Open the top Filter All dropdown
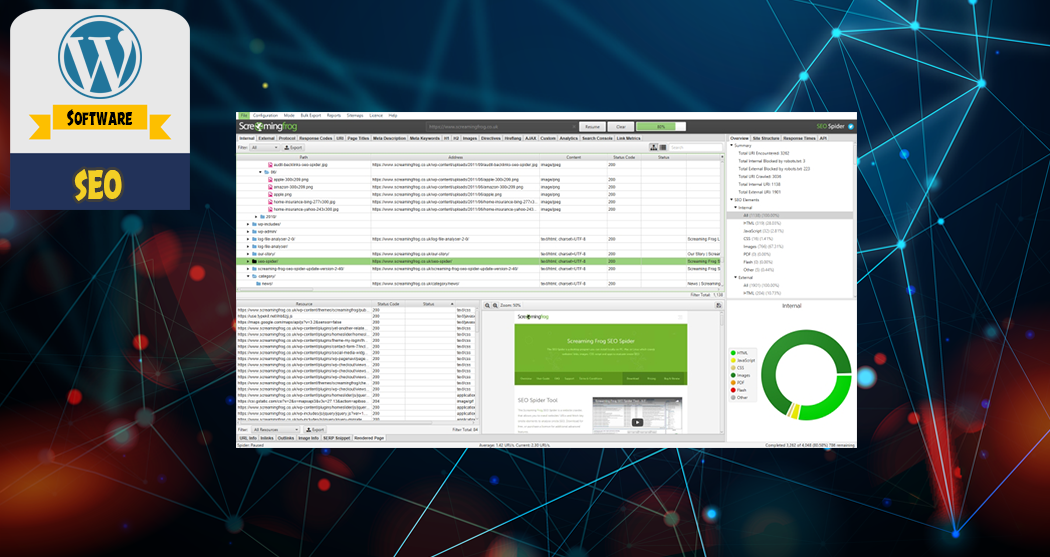Screen dimensions: 1050x557 (x=265, y=147)
